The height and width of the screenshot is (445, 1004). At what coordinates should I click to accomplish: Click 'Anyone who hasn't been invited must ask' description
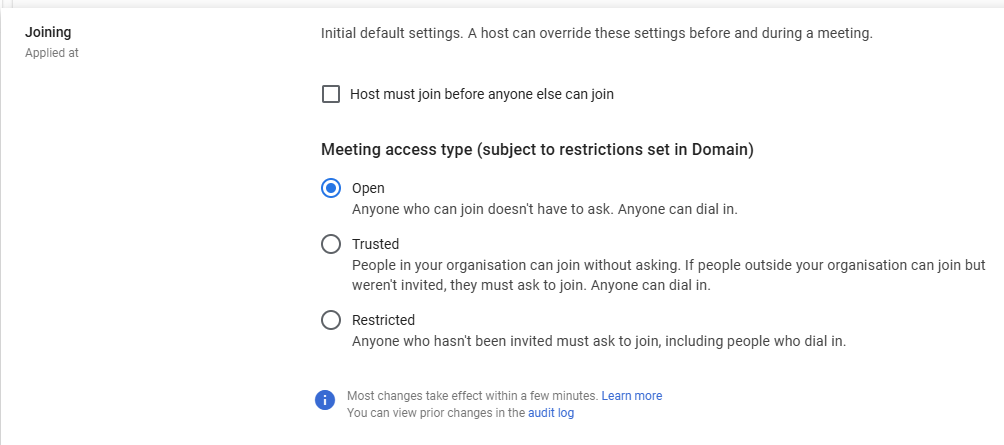click(x=599, y=341)
